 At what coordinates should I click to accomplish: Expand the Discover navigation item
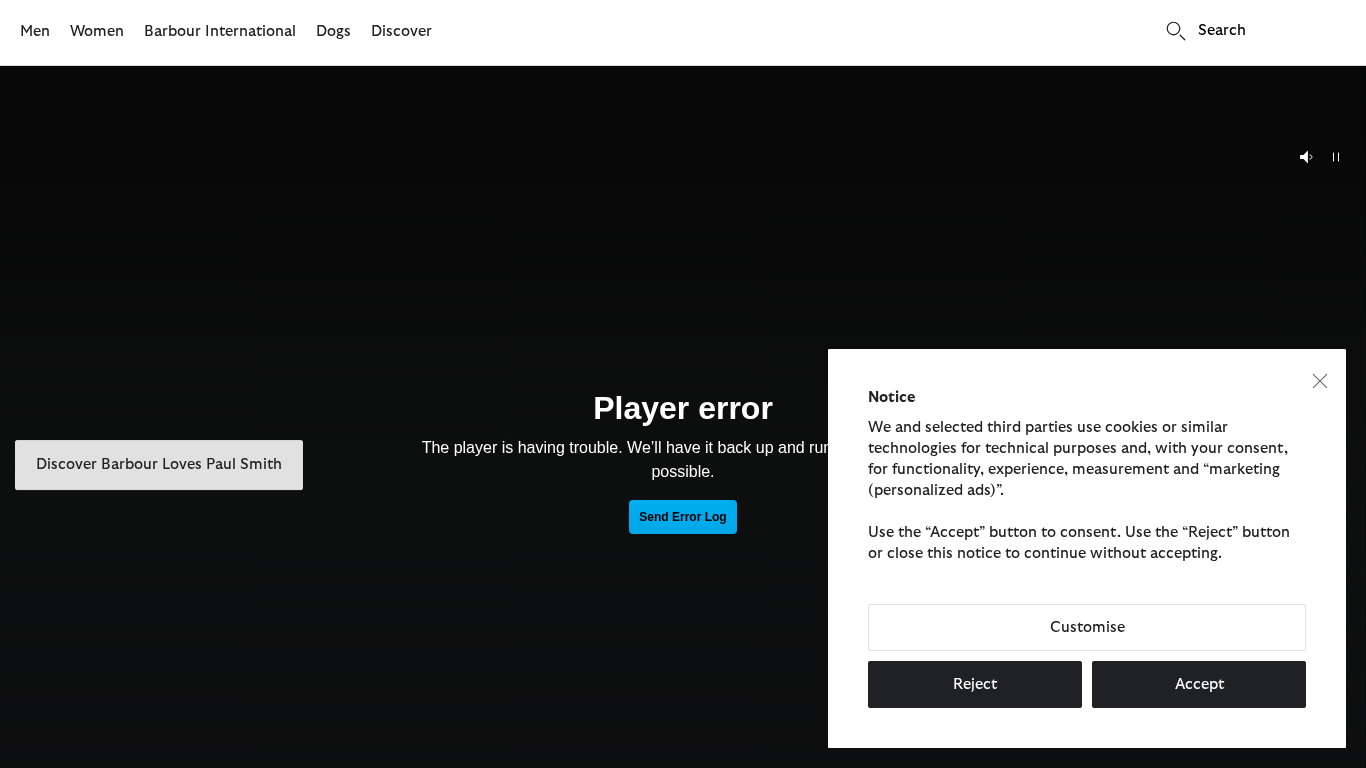401,31
